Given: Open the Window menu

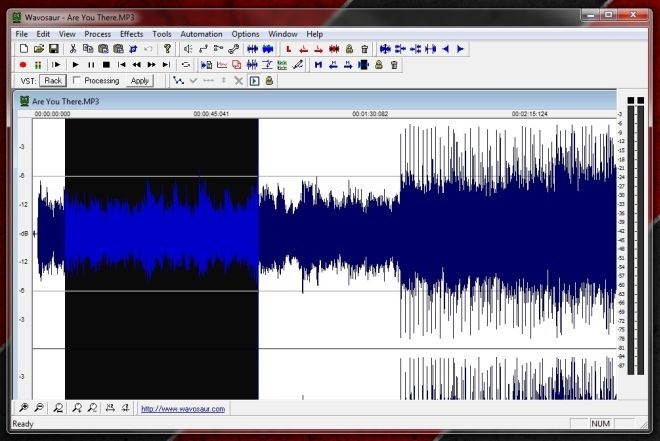Looking at the screenshot, I should [x=283, y=34].
